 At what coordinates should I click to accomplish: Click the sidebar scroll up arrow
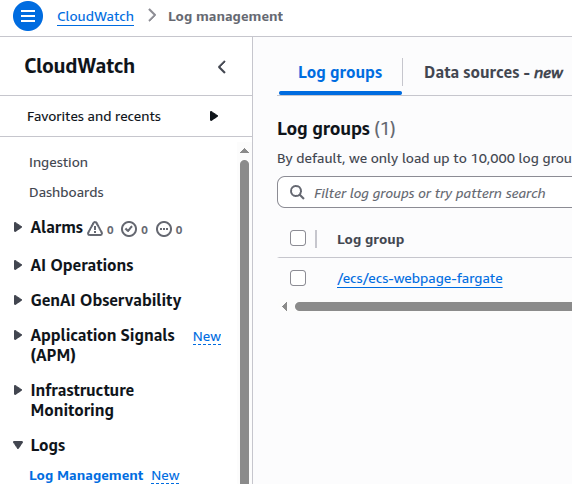tap(244, 151)
